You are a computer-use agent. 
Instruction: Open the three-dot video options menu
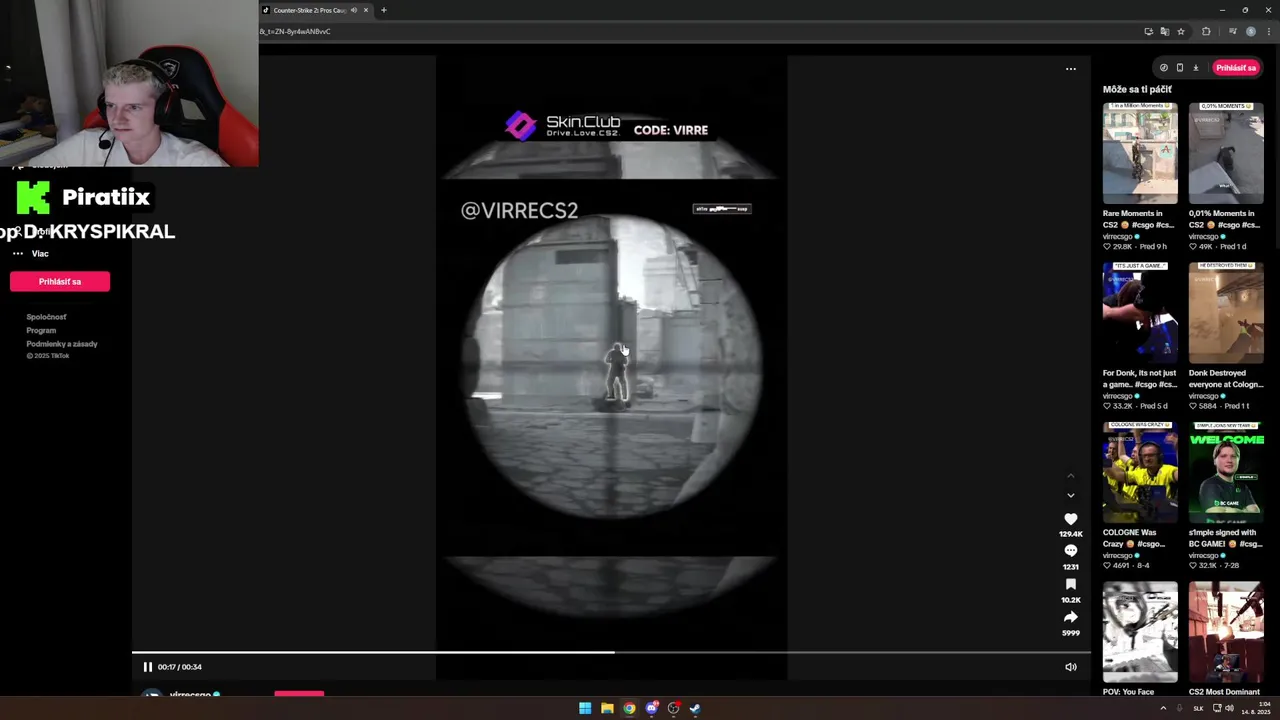click(x=1070, y=69)
